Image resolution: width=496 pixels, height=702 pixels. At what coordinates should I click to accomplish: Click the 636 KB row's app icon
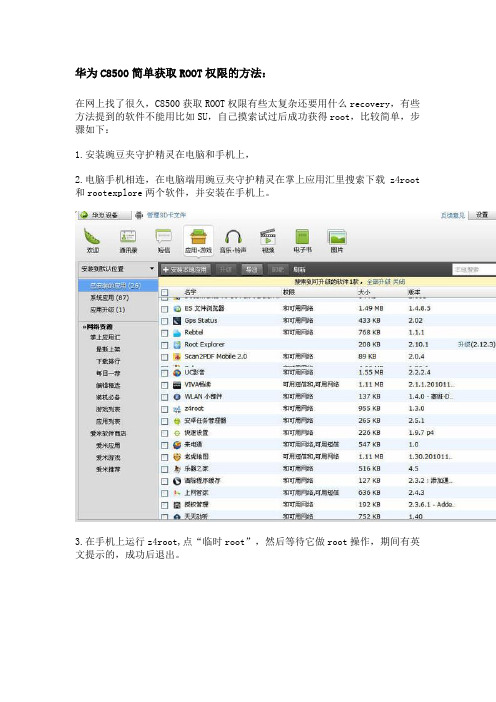pyautogui.click(x=177, y=493)
